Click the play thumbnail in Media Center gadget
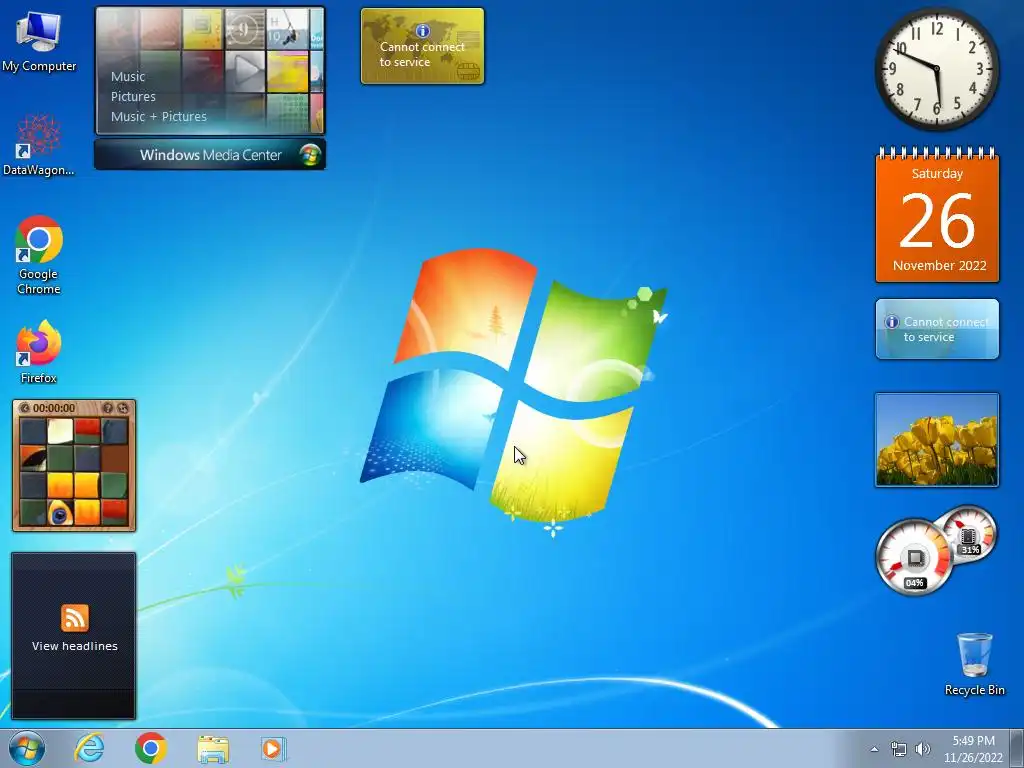 (246, 71)
